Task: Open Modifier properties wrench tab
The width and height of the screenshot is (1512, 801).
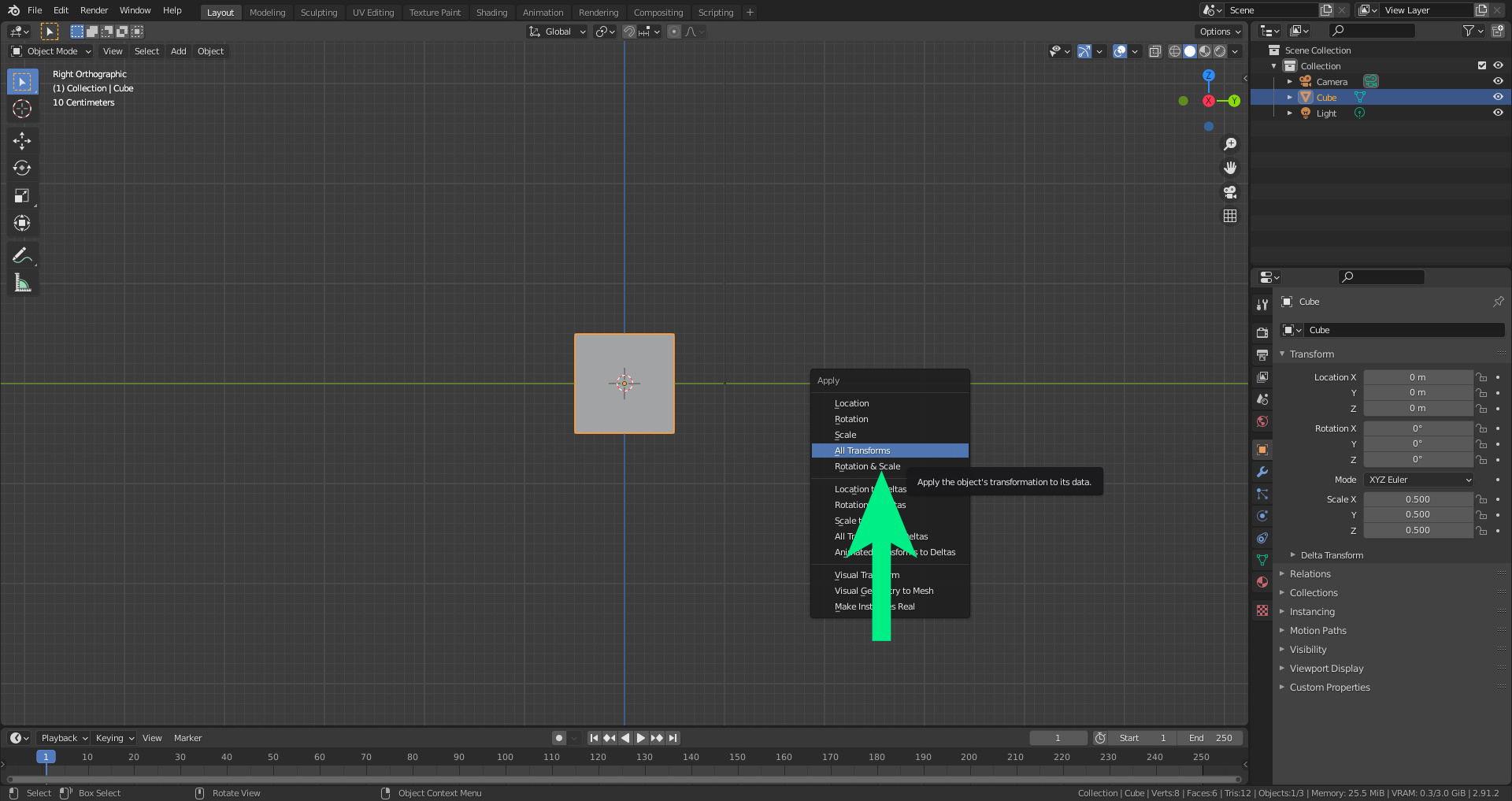Action: click(x=1262, y=472)
